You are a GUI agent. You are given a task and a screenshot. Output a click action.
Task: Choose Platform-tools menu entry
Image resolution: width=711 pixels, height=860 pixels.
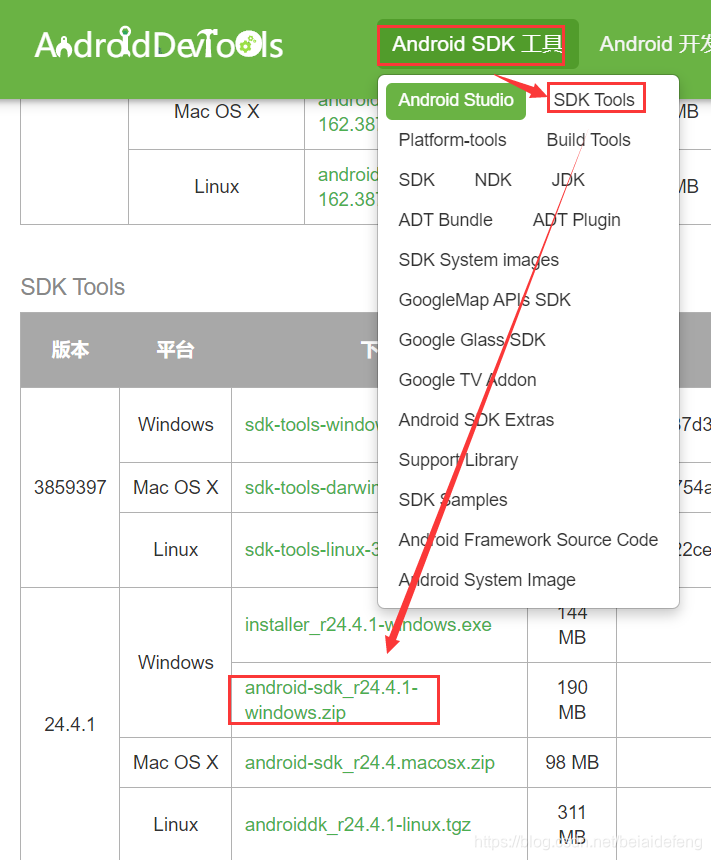point(453,140)
